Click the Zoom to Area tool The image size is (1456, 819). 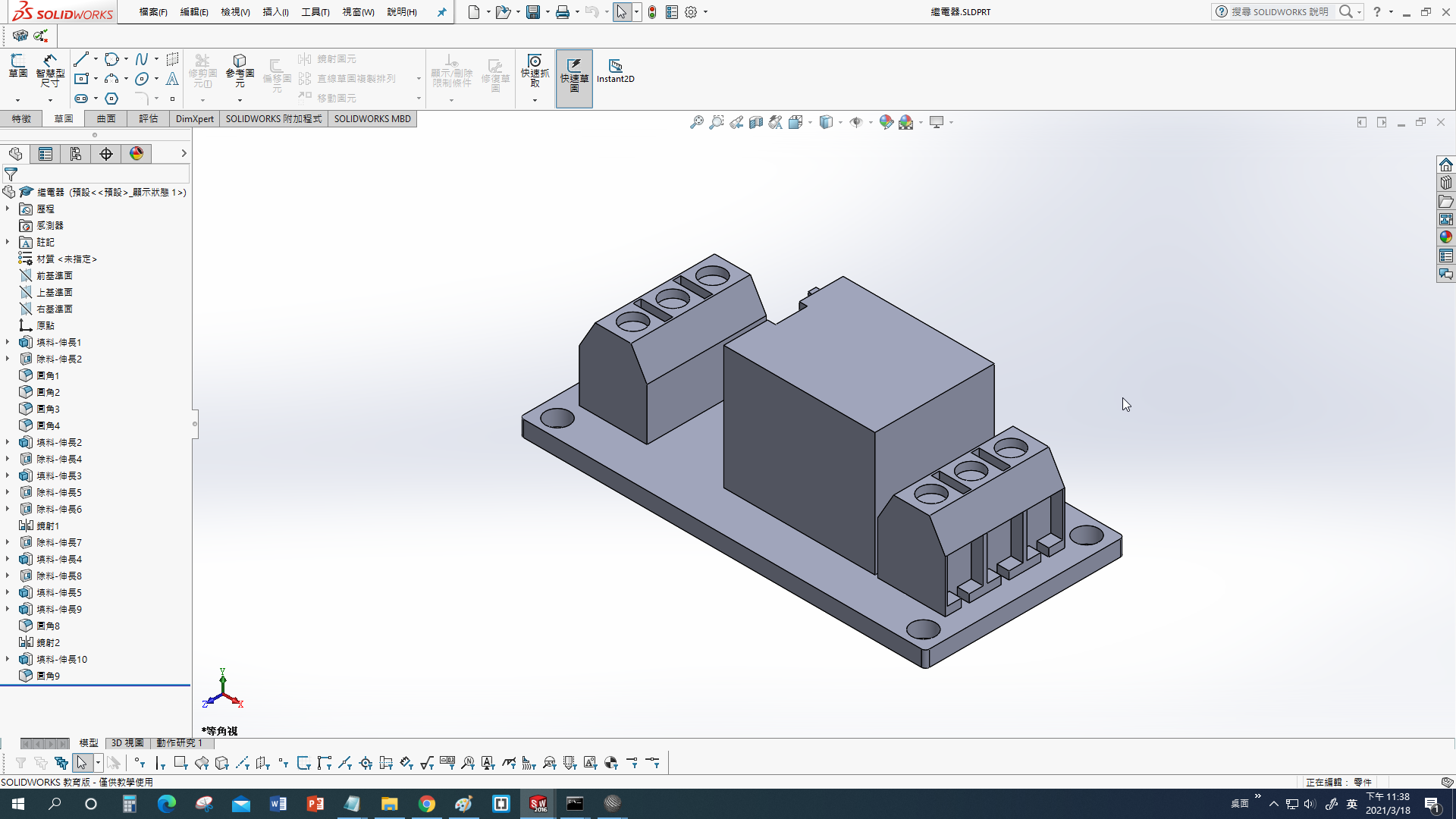pyautogui.click(x=716, y=122)
